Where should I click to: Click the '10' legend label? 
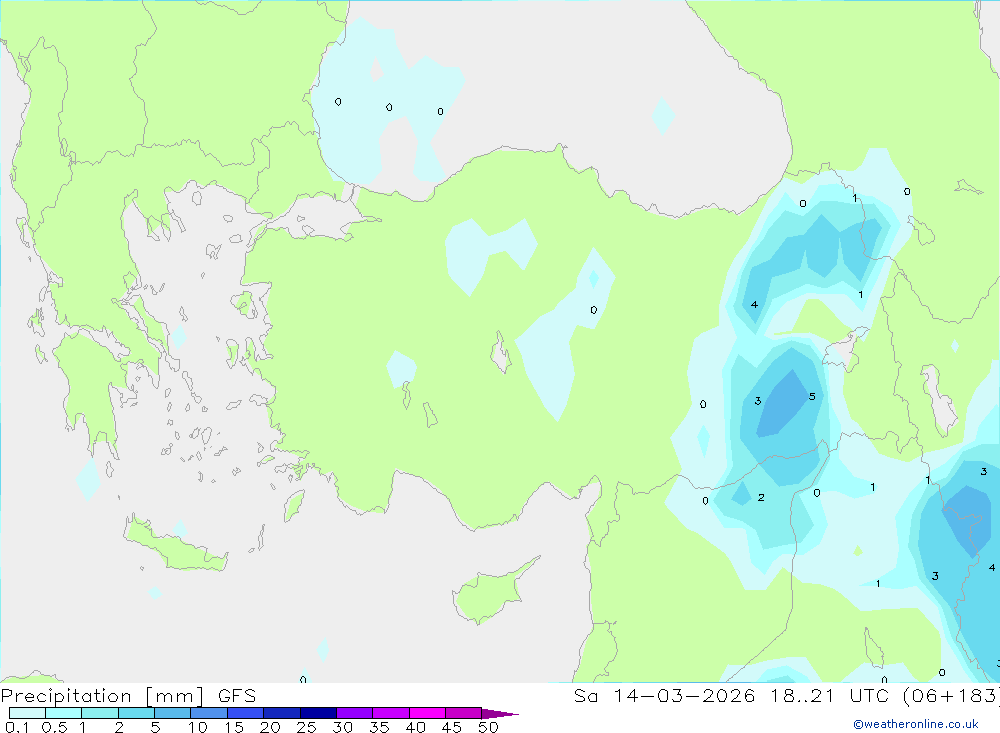pos(198,727)
